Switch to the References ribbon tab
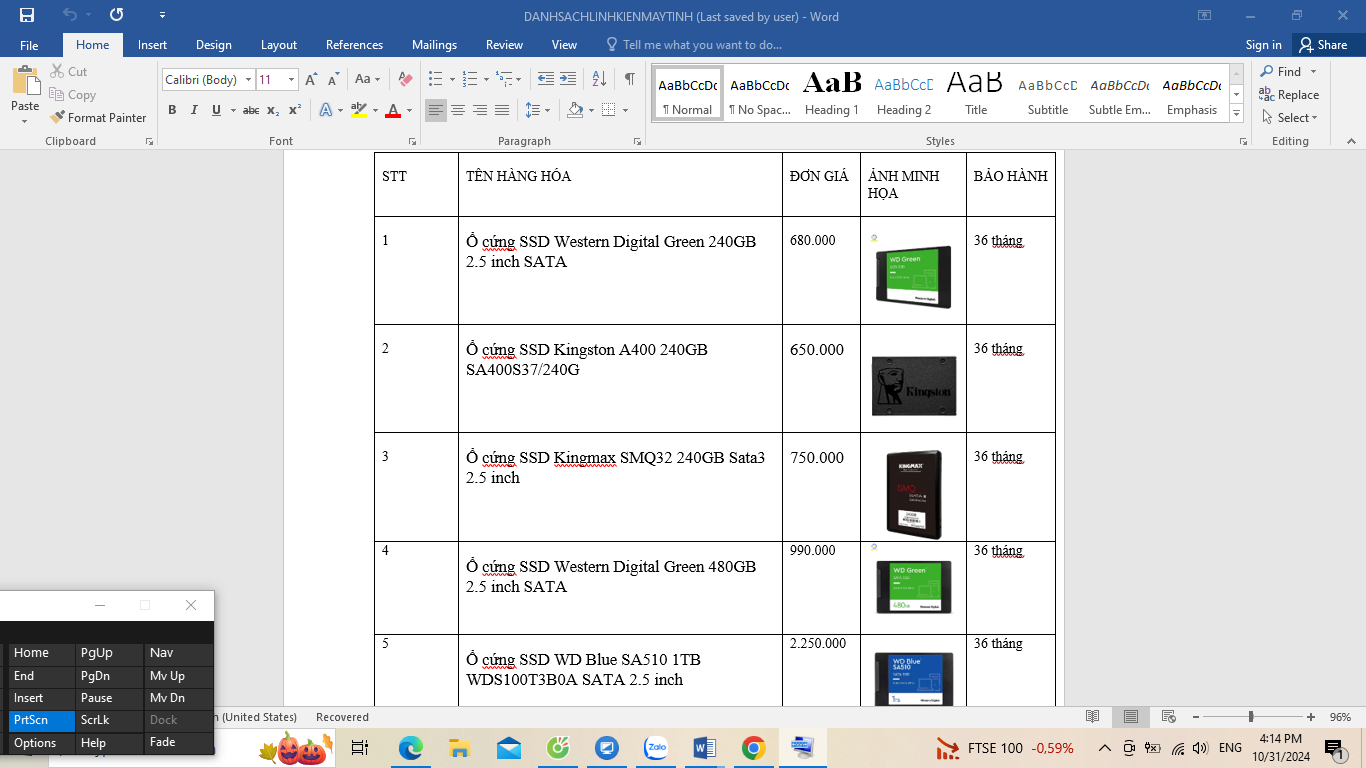This screenshot has width=1366, height=768. tap(354, 45)
